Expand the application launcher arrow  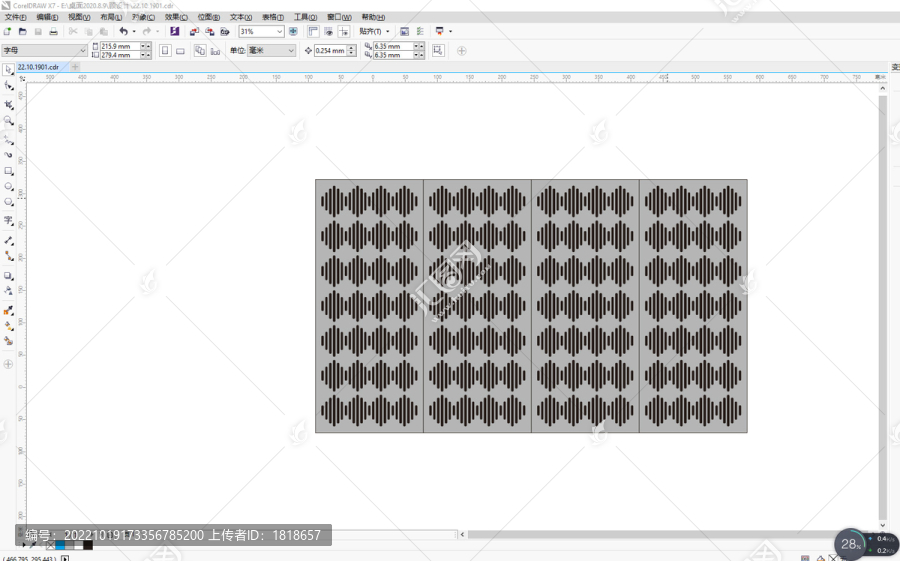451,32
